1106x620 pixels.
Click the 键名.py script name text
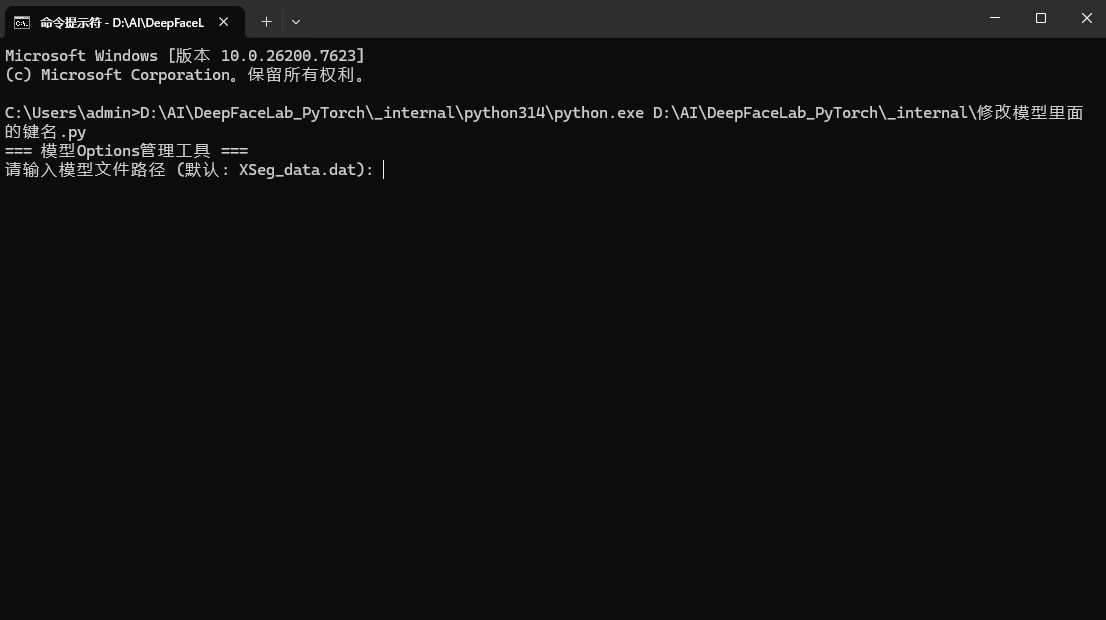coord(55,132)
